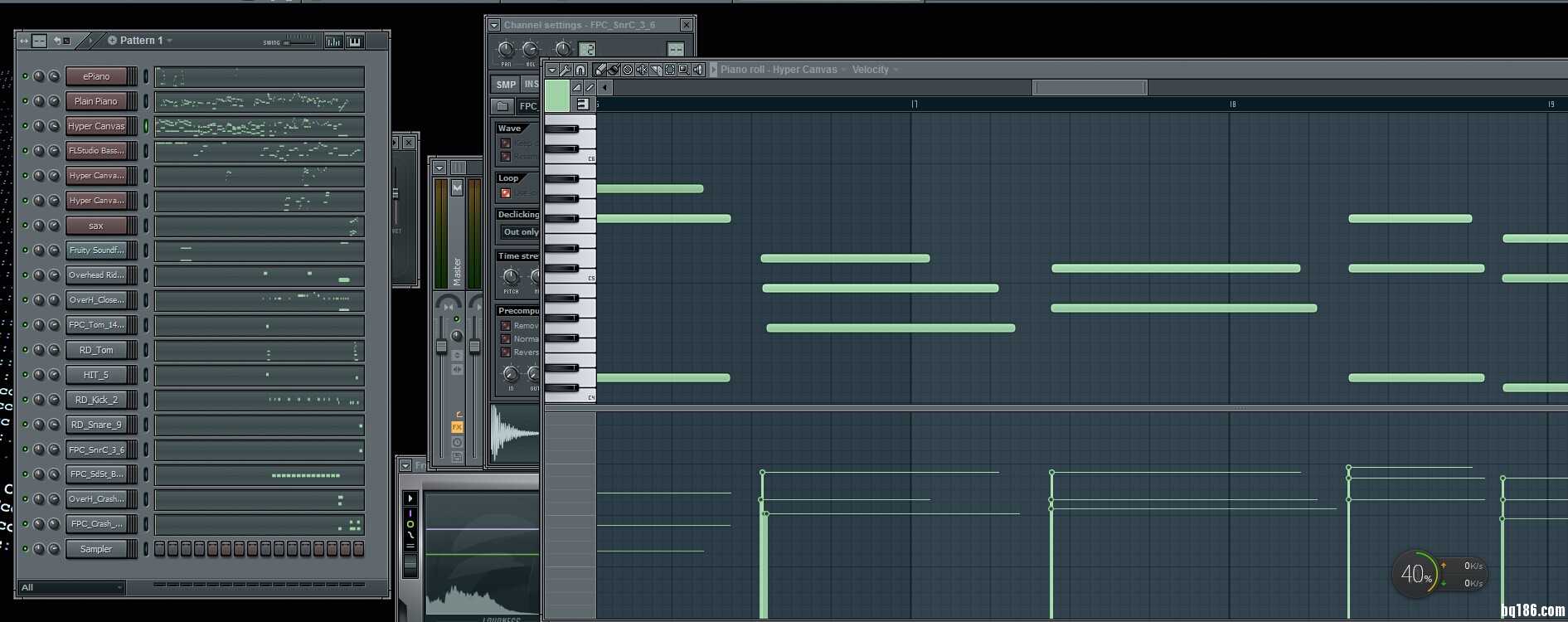Select the Mute tool in piano roll toolbar
The image size is (1568, 622).
coord(642,70)
